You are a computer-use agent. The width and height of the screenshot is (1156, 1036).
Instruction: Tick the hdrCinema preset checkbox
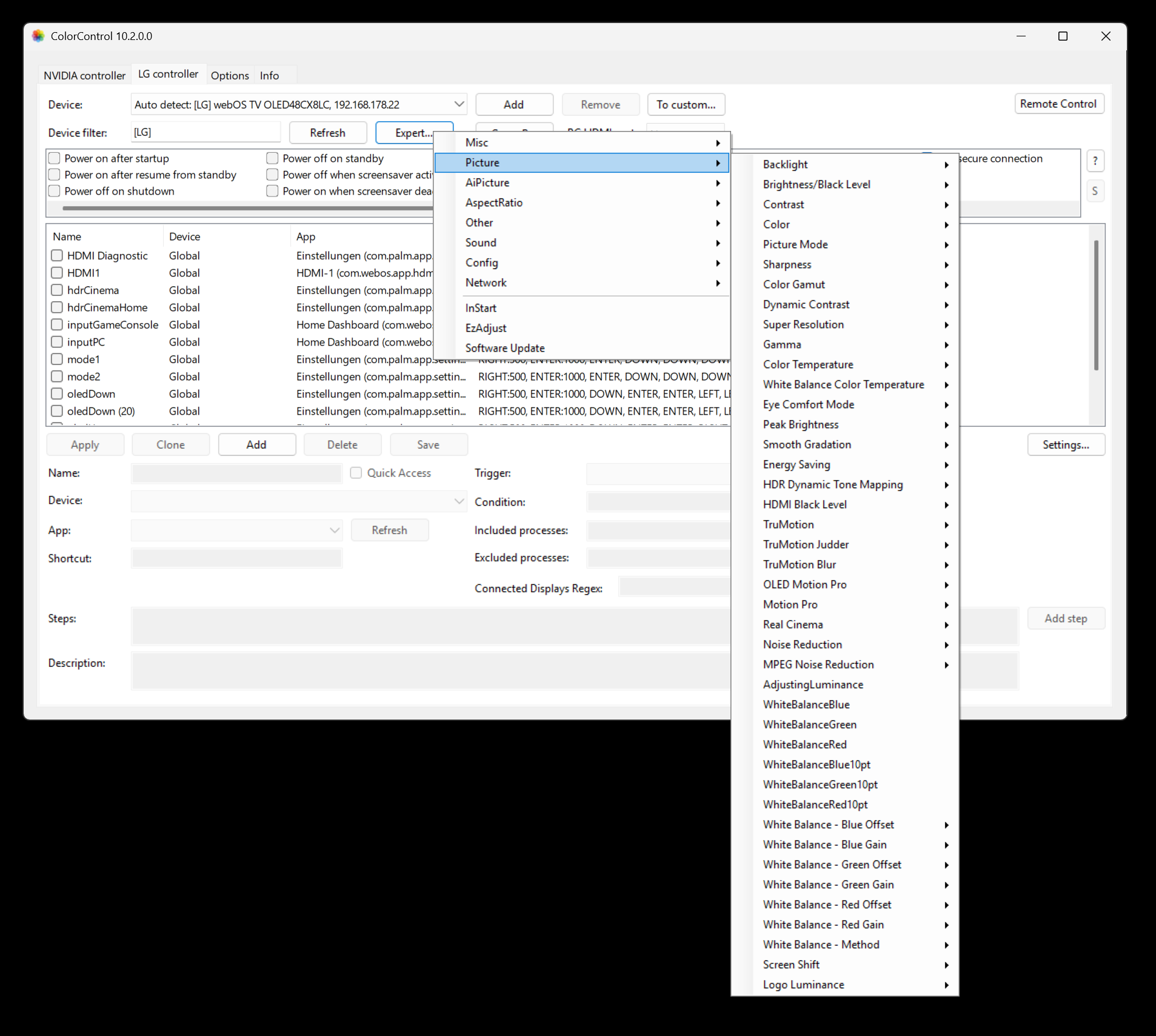point(57,290)
